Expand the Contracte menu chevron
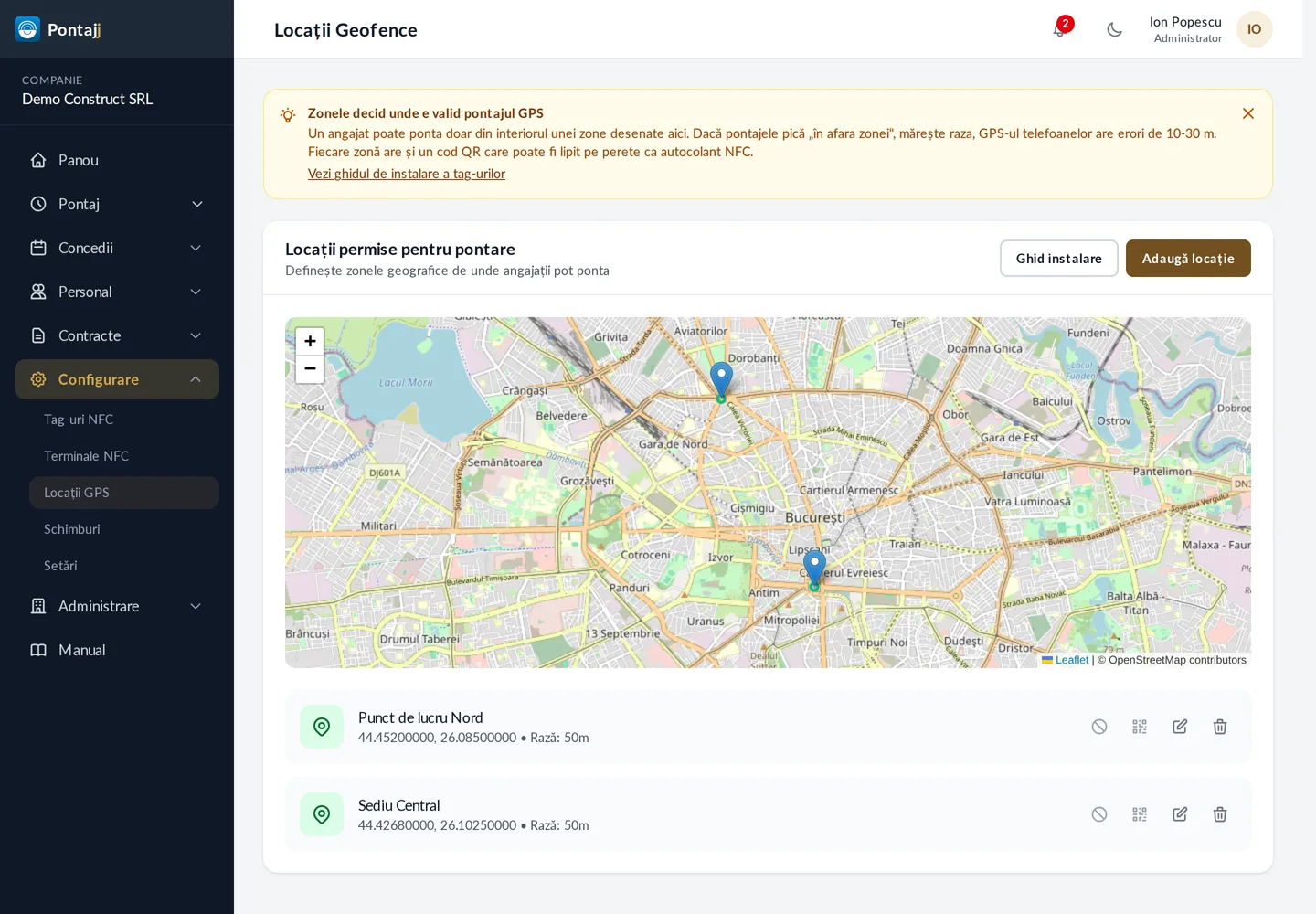Screen dimensions: 1316x914 [196, 335]
